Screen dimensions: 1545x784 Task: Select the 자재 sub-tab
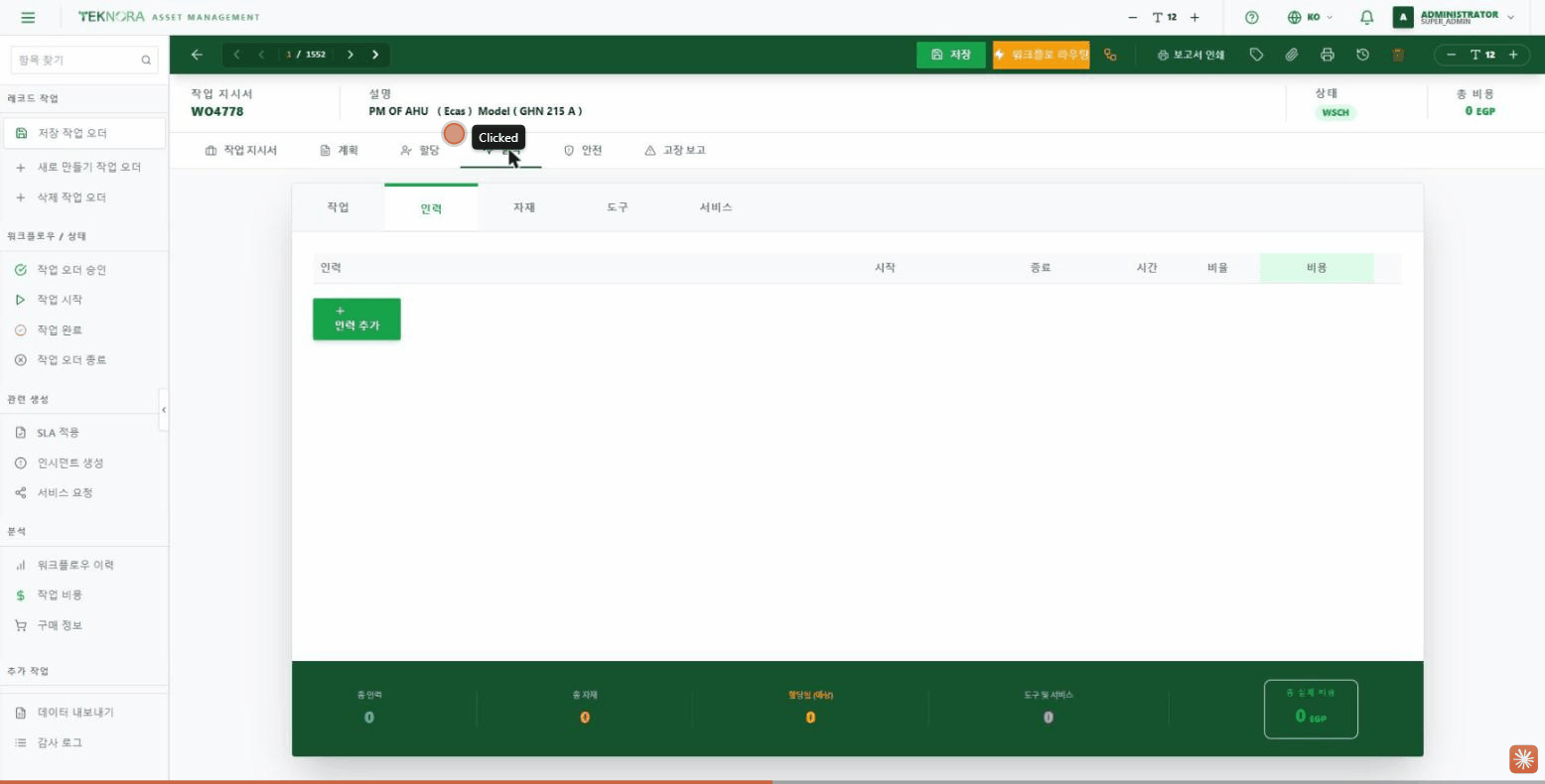coord(524,207)
